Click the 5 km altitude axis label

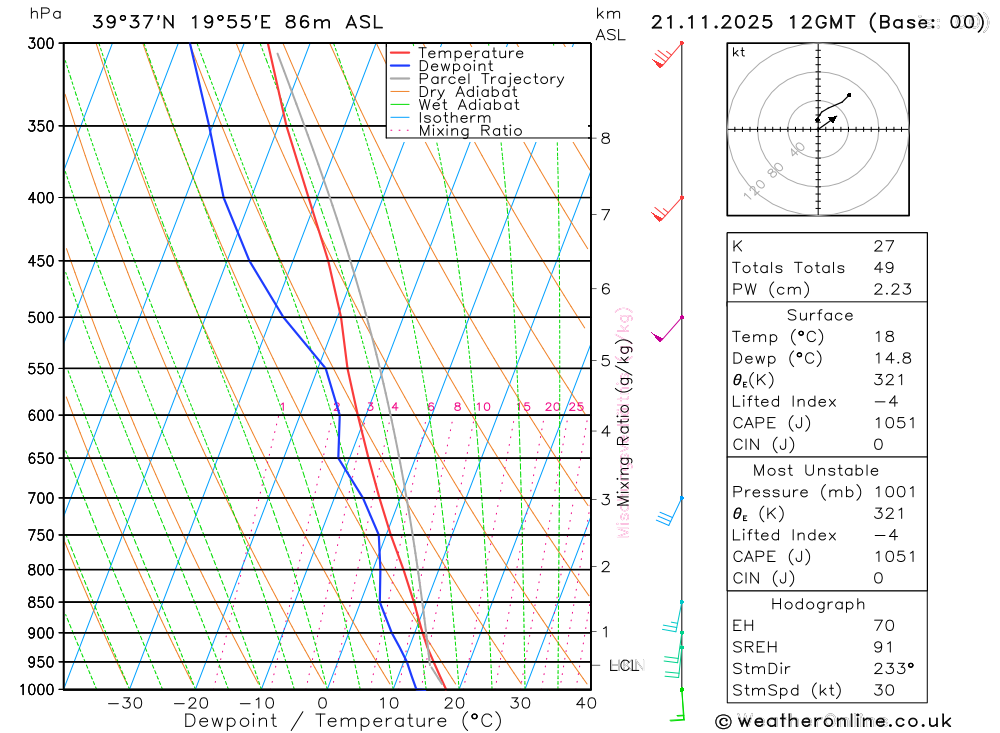coord(605,360)
